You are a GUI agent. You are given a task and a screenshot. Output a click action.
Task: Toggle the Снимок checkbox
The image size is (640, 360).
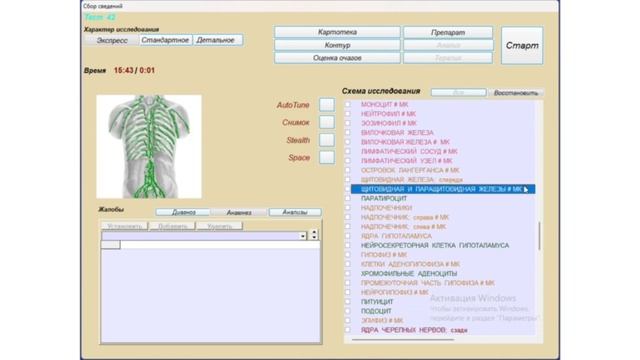(327, 122)
